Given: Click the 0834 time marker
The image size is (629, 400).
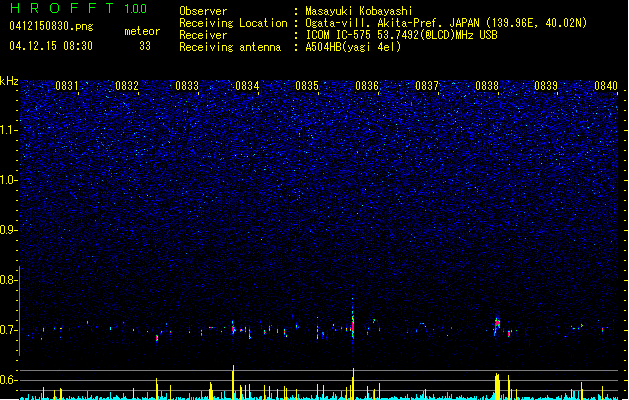Looking at the screenshot, I should coord(247,86).
